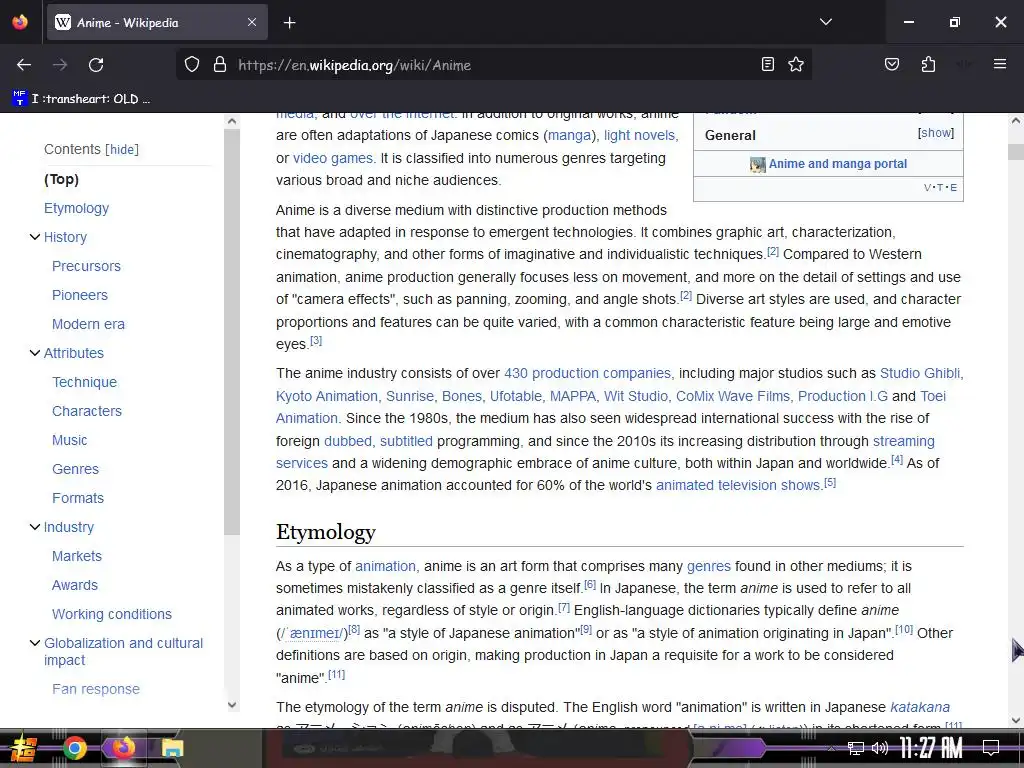Launch Google Chrome from the taskbar

click(x=74, y=748)
